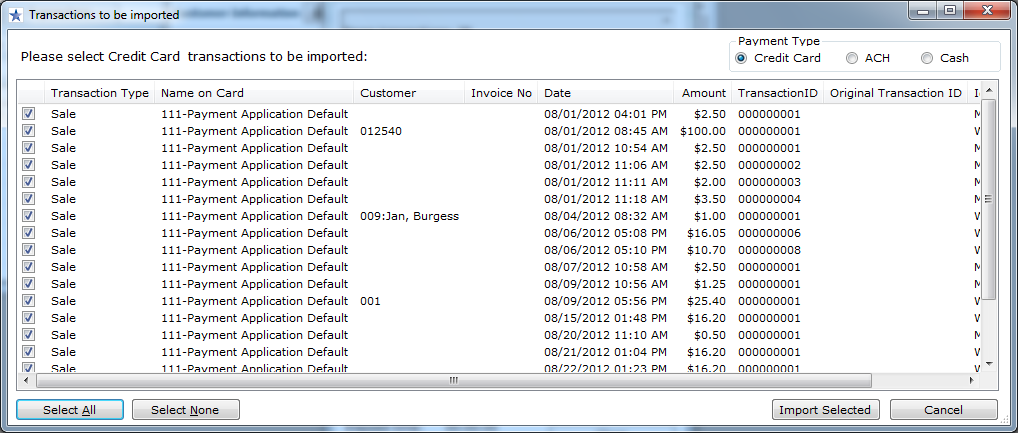Click the star icon in title bar
1018x433 pixels.
[14, 15]
